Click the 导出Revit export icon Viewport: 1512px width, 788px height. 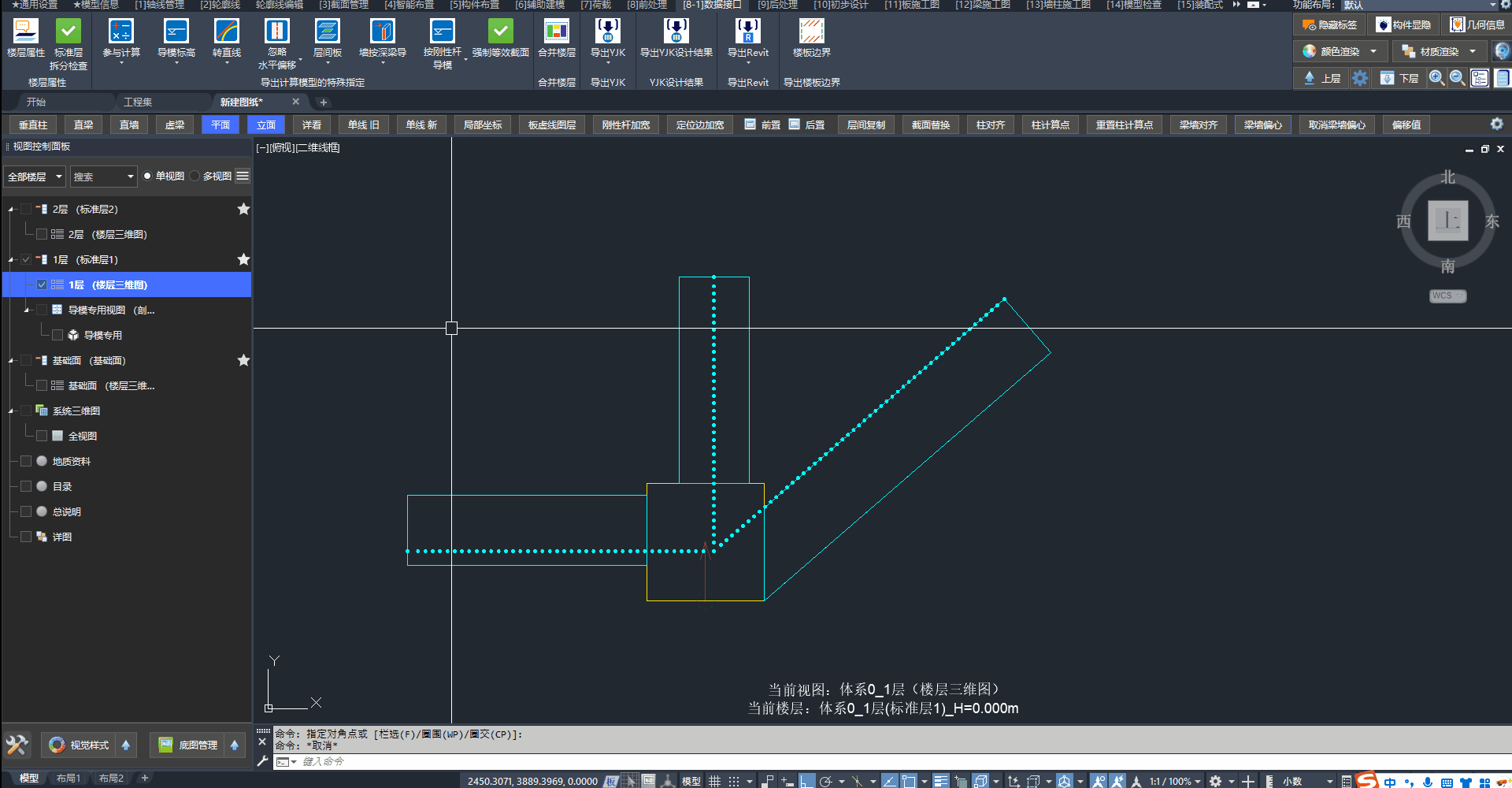click(x=747, y=32)
